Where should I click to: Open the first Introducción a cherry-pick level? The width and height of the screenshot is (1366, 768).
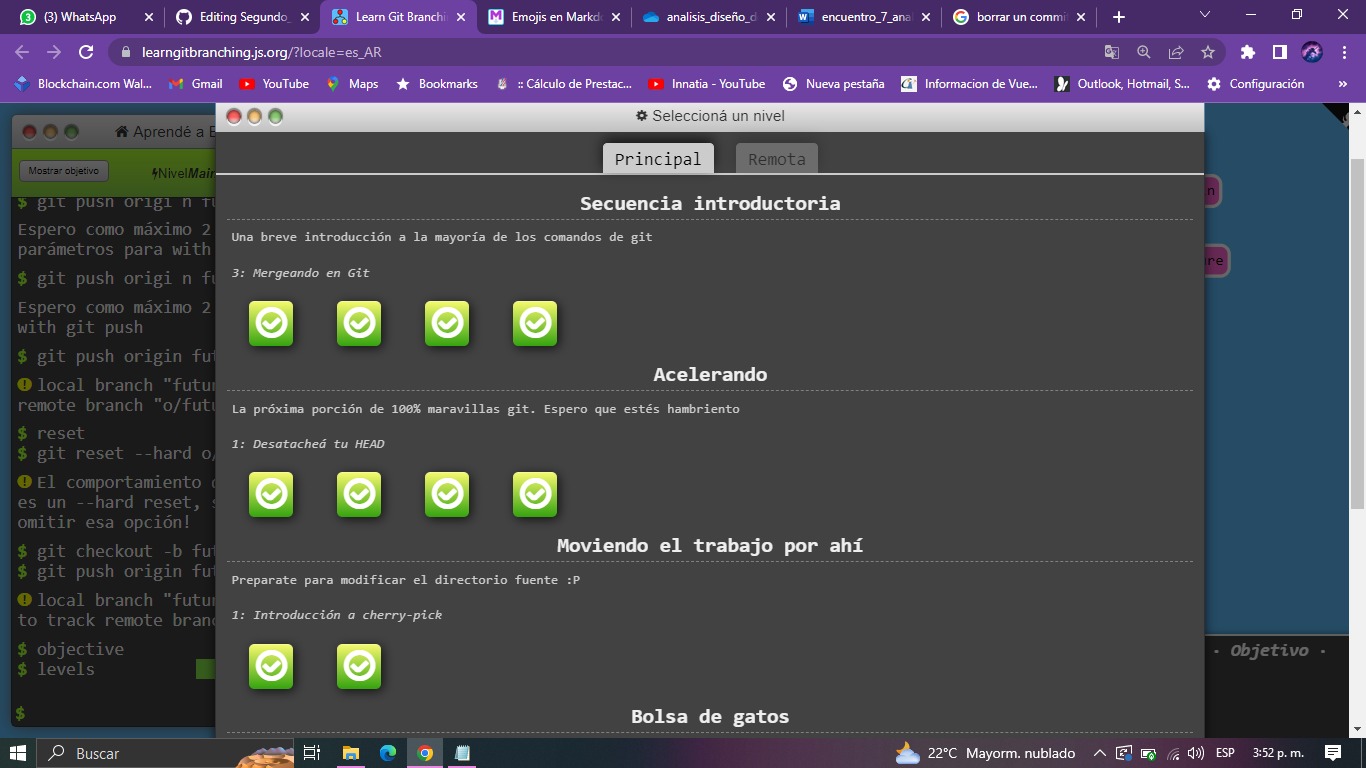pyautogui.click(x=271, y=665)
